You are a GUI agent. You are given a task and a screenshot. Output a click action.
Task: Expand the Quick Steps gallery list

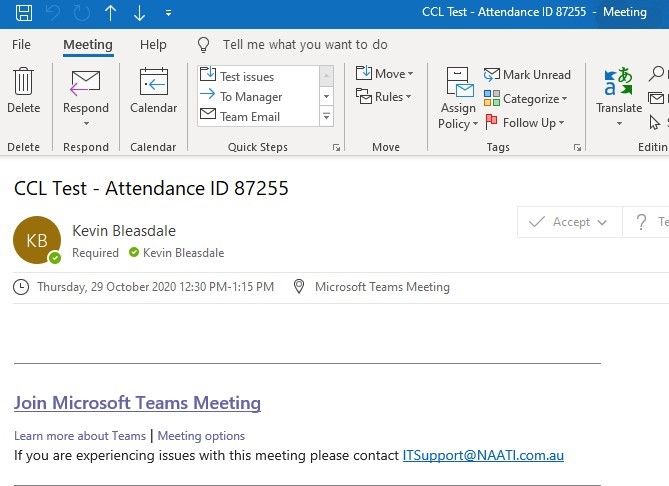(326, 116)
